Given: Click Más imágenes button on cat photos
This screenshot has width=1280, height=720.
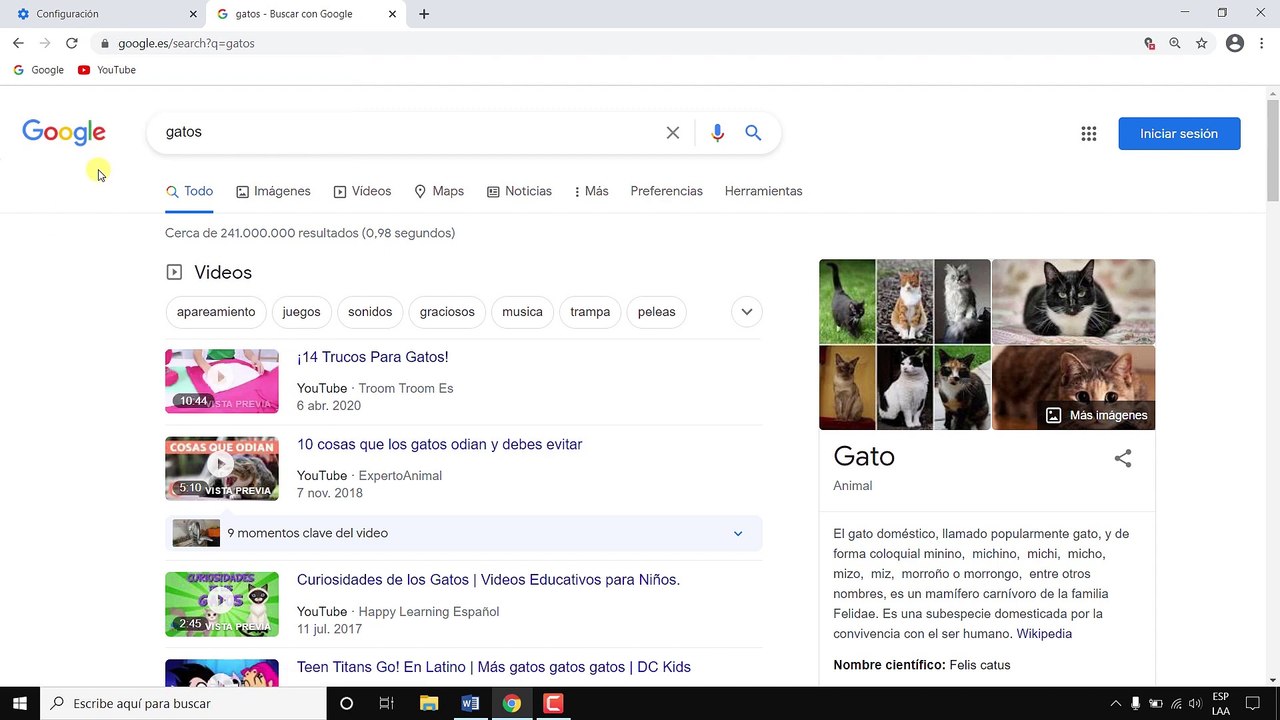Looking at the screenshot, I should point(1097,415).
